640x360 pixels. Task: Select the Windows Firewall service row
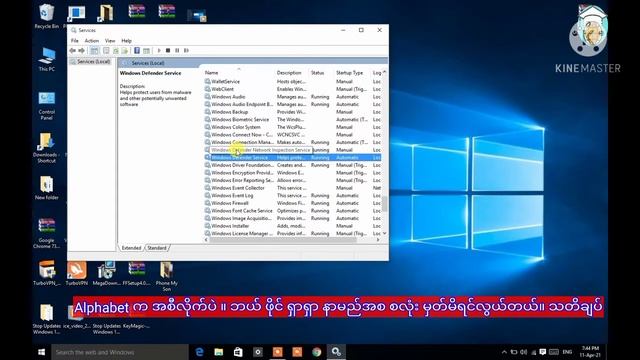tap(292, 203)
